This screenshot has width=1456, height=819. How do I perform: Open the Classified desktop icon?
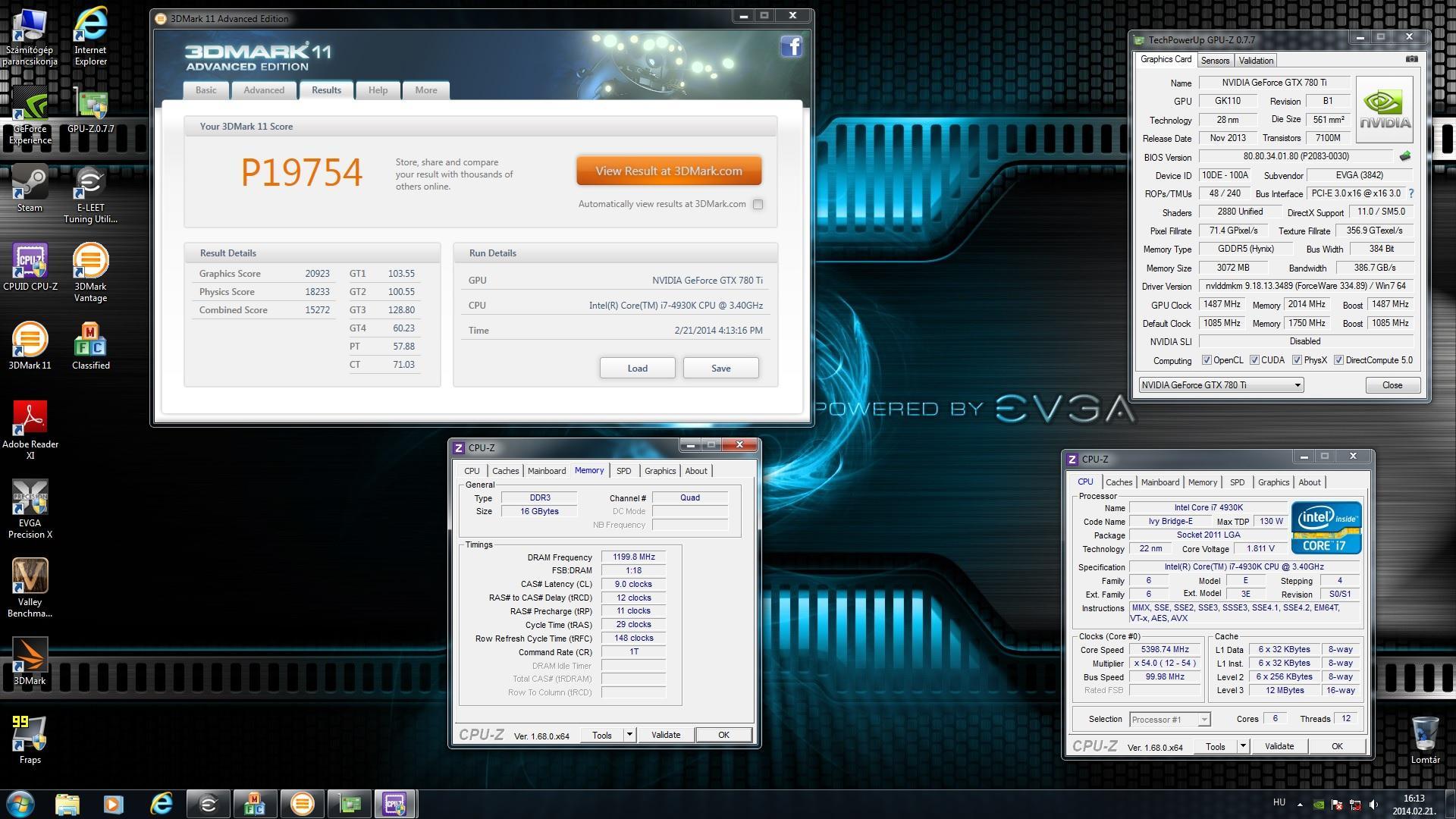tap(90, 347)
